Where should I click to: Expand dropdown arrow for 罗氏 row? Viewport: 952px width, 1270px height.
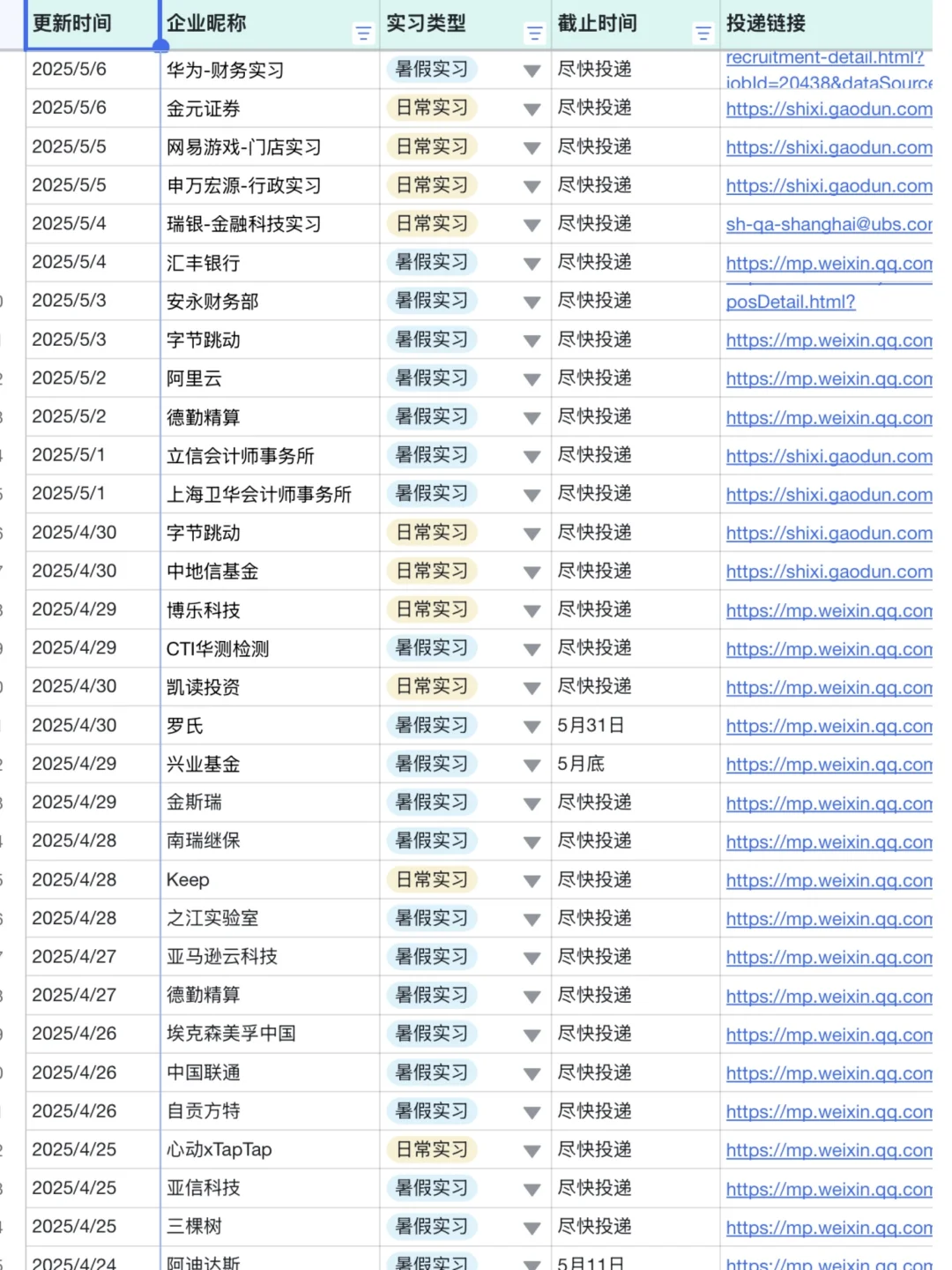click(532, 727)
